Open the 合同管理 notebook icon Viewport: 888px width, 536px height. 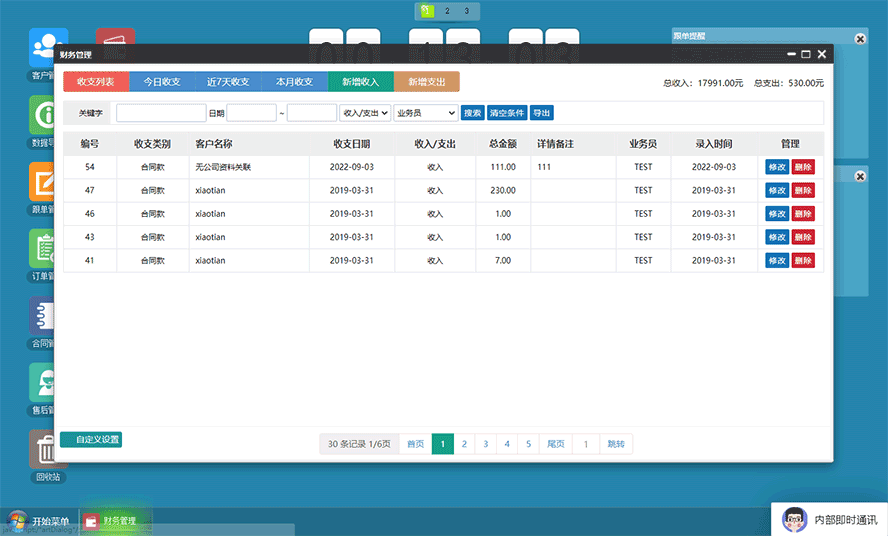[43, 316]
